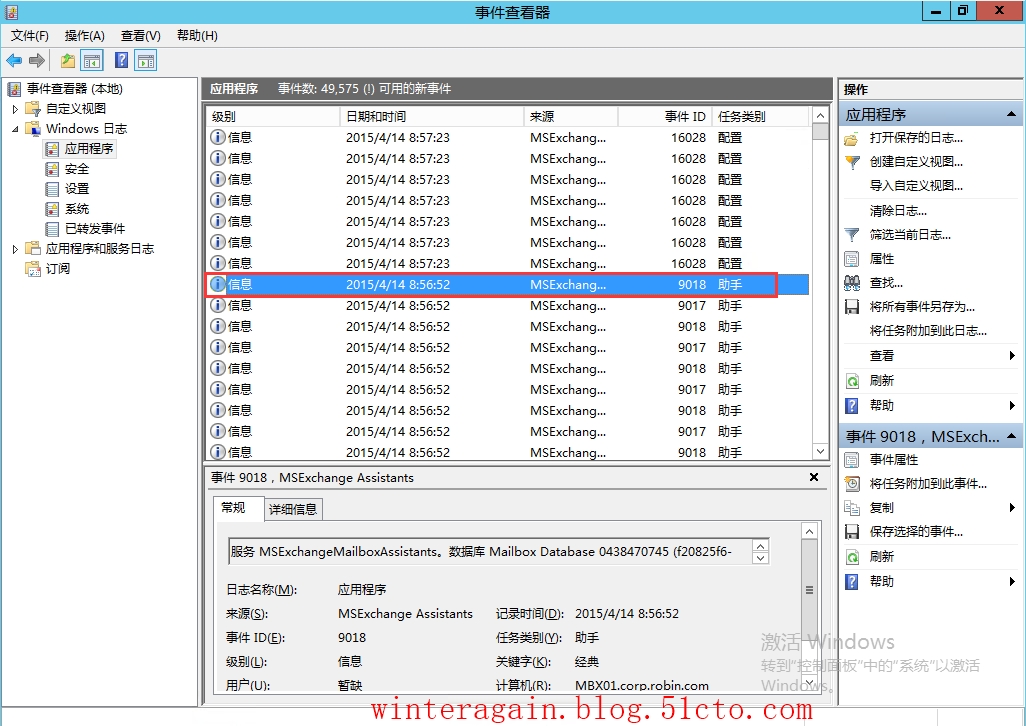Viewport: 1026px width, 726px height.
Task: Click event description box down arrow
Action: (x=760, y=558)
